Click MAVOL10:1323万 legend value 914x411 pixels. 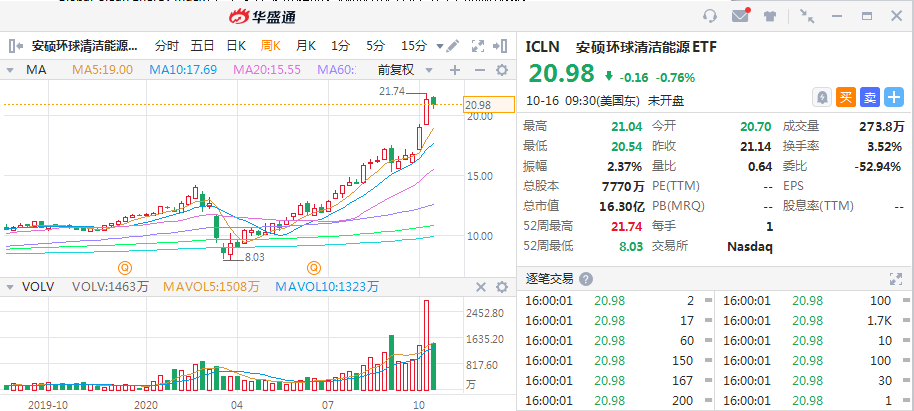tap(327, 287)
